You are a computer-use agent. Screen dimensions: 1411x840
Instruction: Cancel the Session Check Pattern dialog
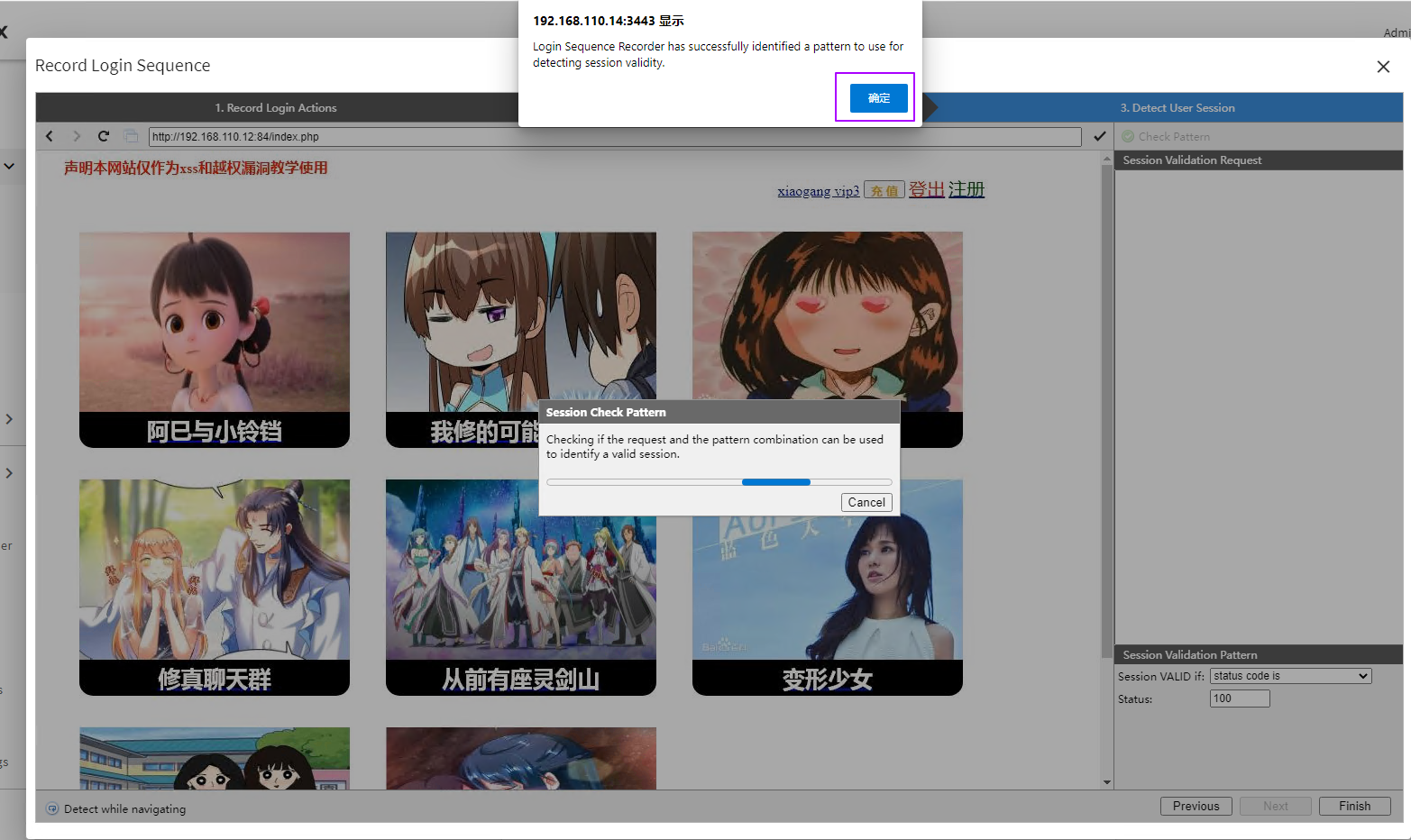[866, 502]
